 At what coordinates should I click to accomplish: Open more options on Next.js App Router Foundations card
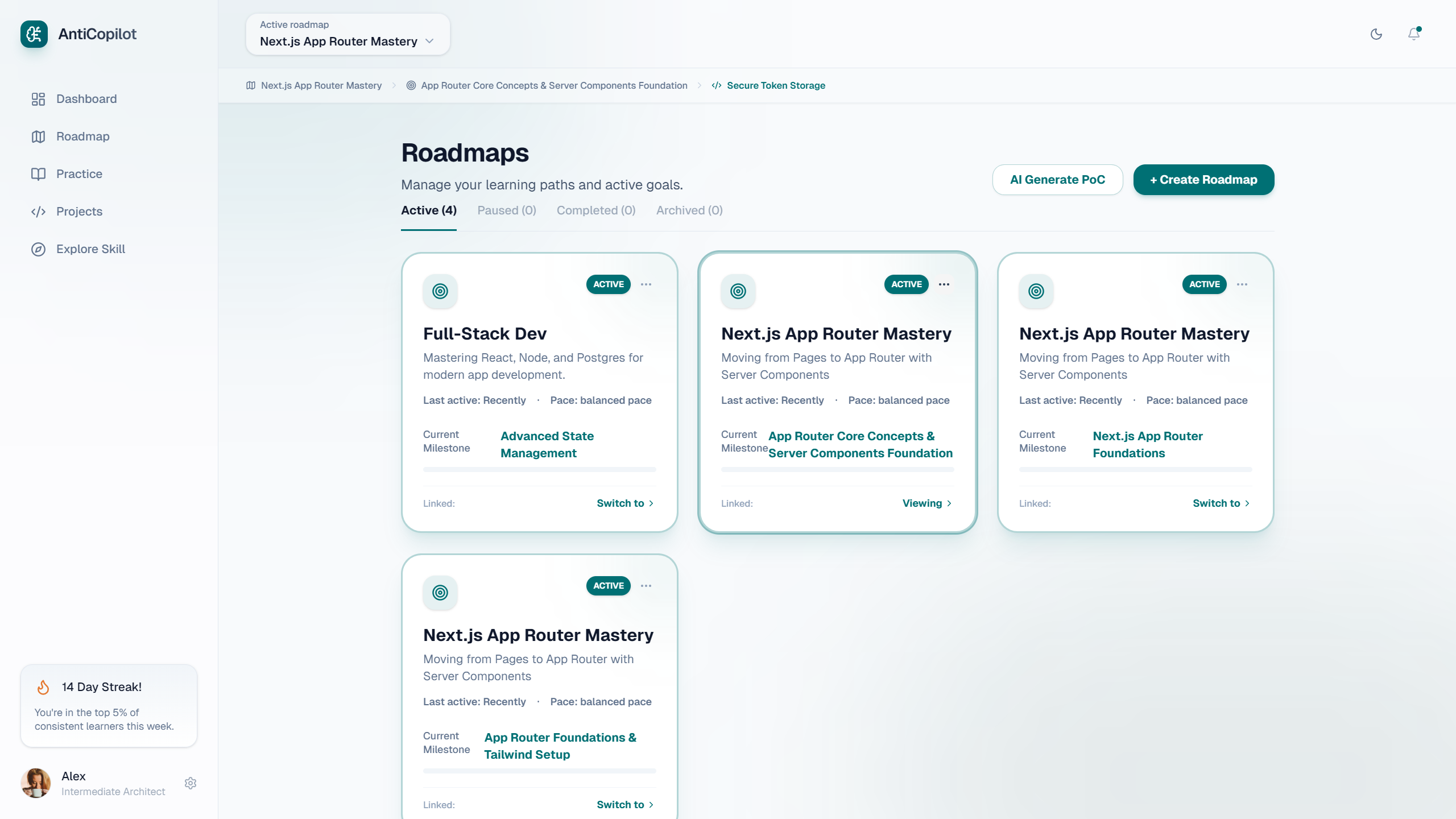tap(1242, 284)
